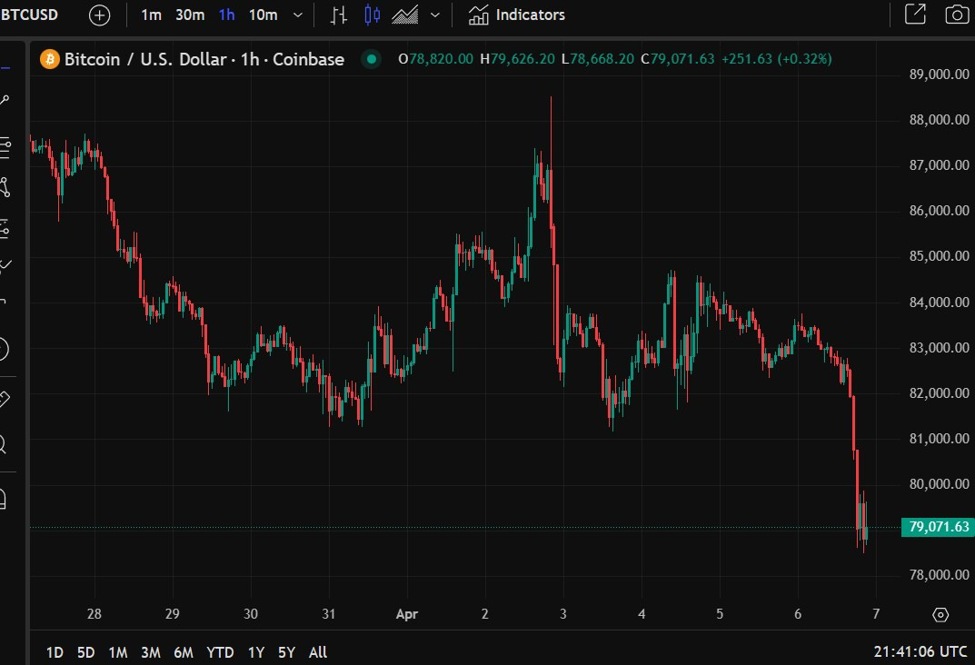
Task: Click the open price value O78,820.00
Action: coord(435,59)
